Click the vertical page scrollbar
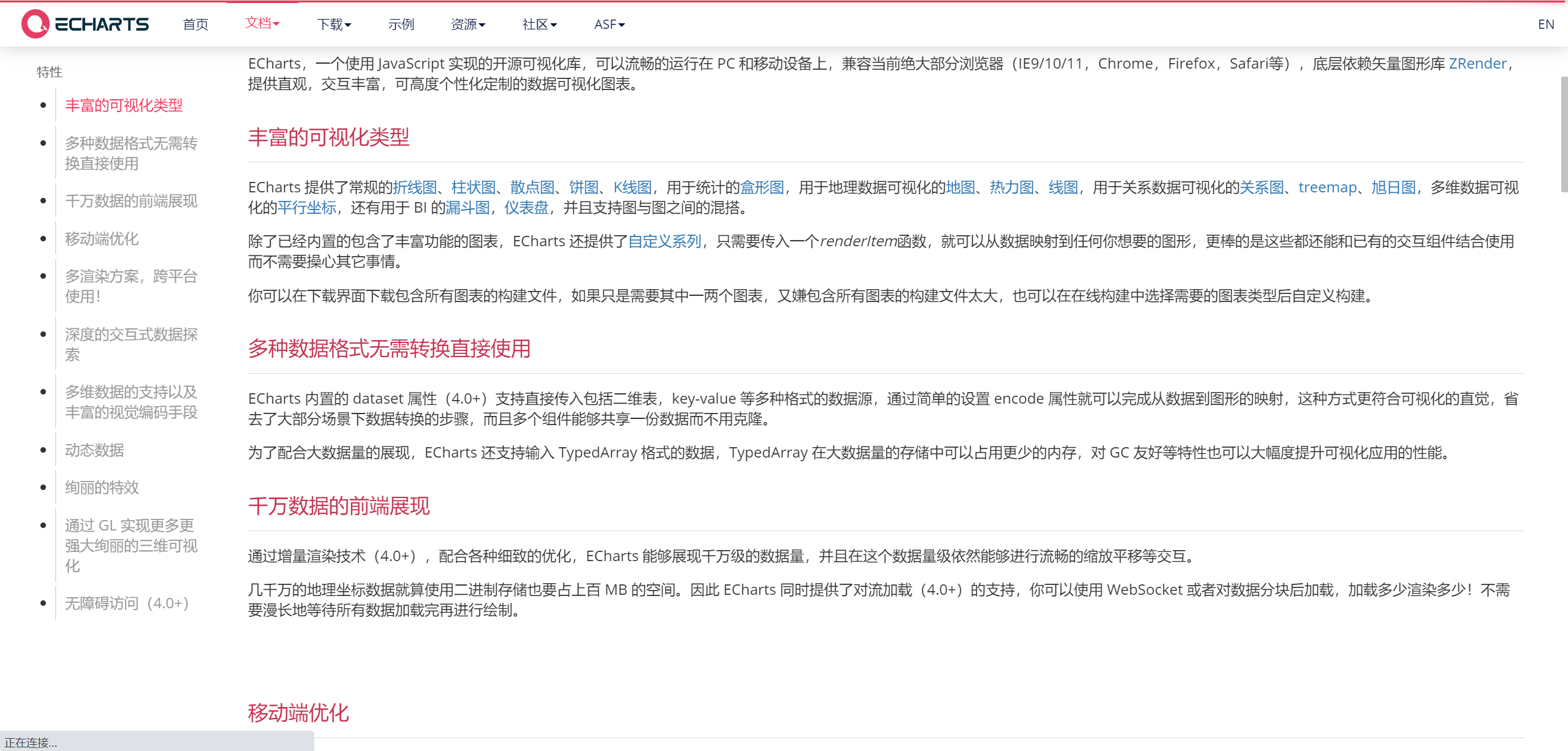Screen dimensions: 1568x751 [x=1563, y=135]
